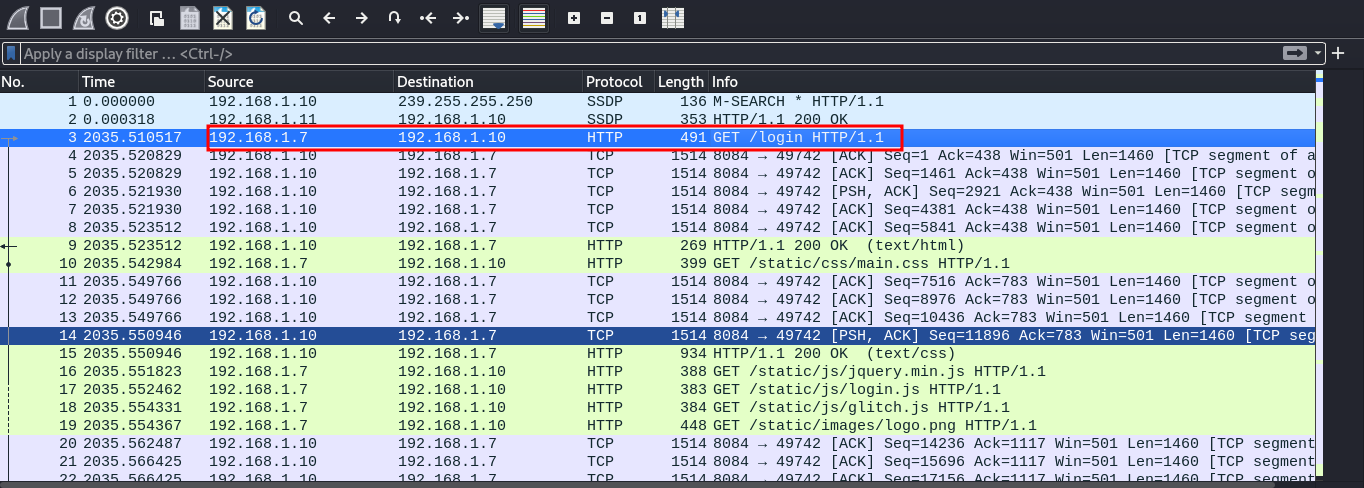Reload this capture file
Screen dimensions: 1364x488
[x=256, y=17]
